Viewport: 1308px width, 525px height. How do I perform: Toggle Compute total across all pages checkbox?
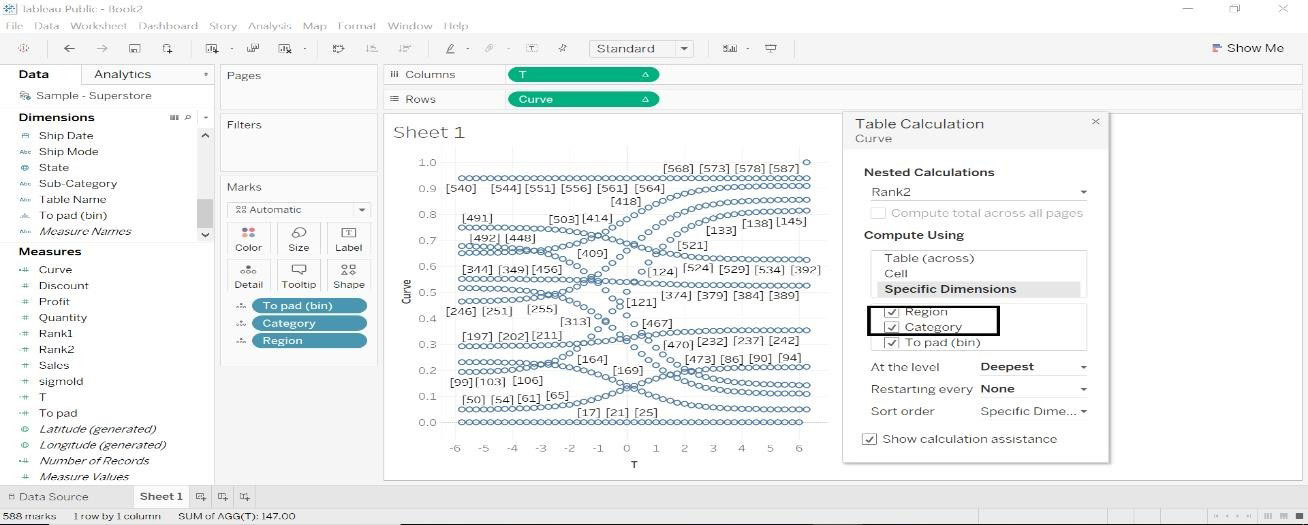coord(878,213)
